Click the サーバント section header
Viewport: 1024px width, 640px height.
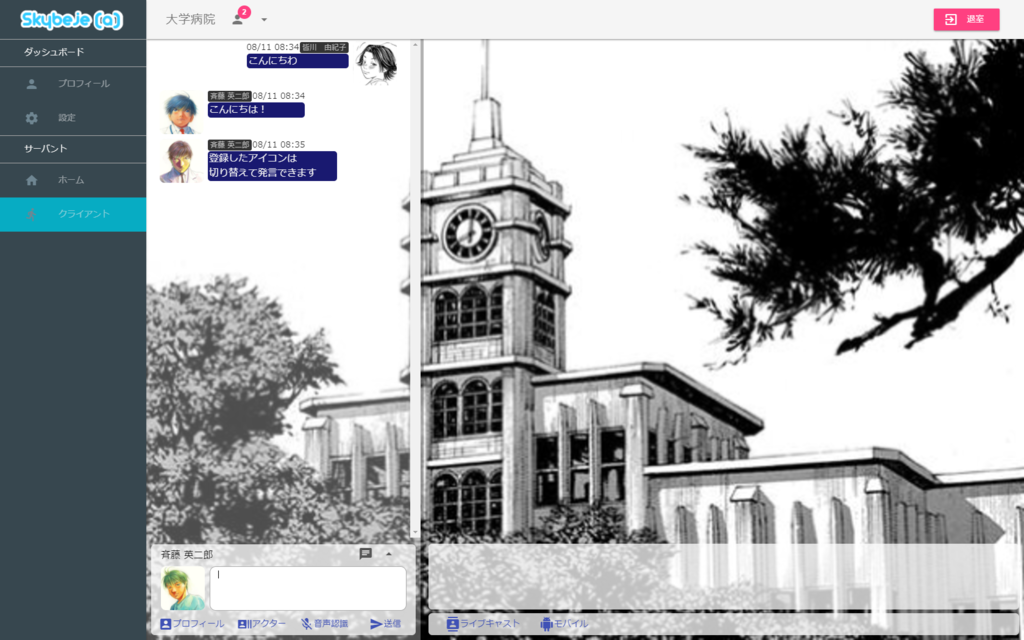coord(46,149)
